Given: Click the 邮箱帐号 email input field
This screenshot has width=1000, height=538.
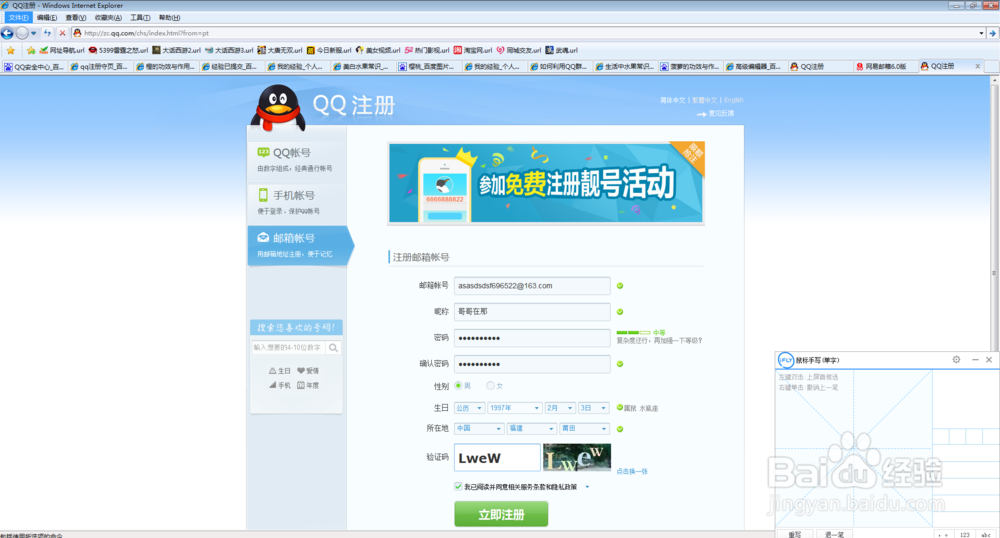Looking at the screenshot, I should (532, 286).
